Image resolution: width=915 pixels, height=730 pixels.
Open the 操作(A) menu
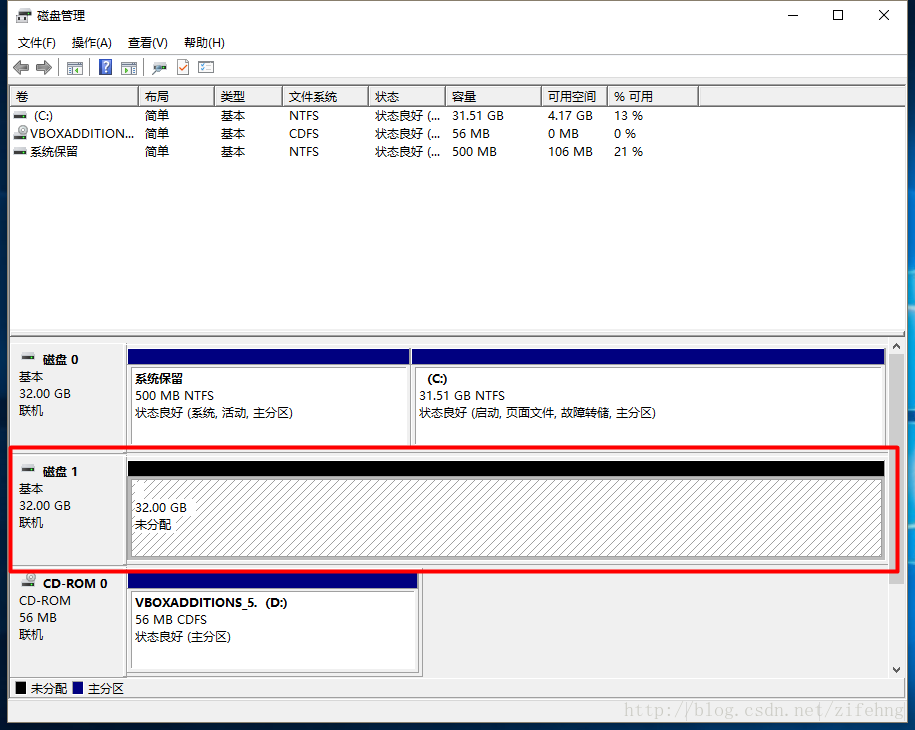tap(92, 43)
